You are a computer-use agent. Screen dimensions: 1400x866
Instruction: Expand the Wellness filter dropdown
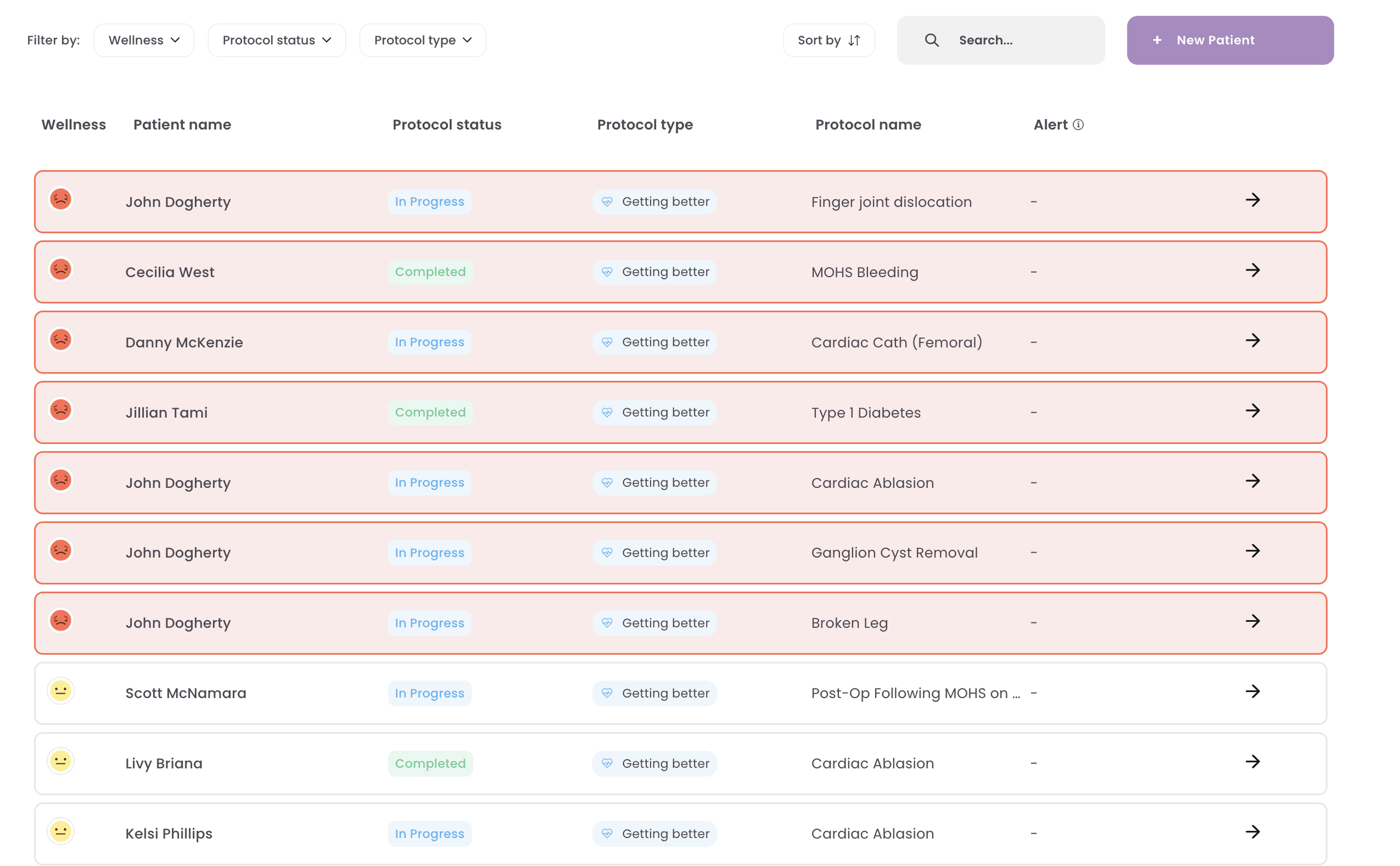(x=144, y=40)
